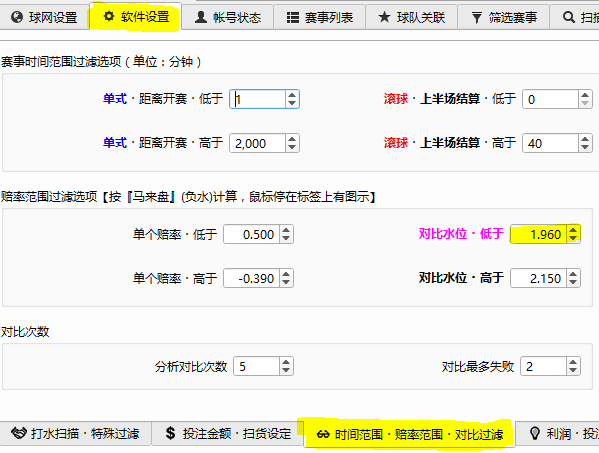
Task: Increase 对比最多失败 with up arrow
Action: pos(573,362)
